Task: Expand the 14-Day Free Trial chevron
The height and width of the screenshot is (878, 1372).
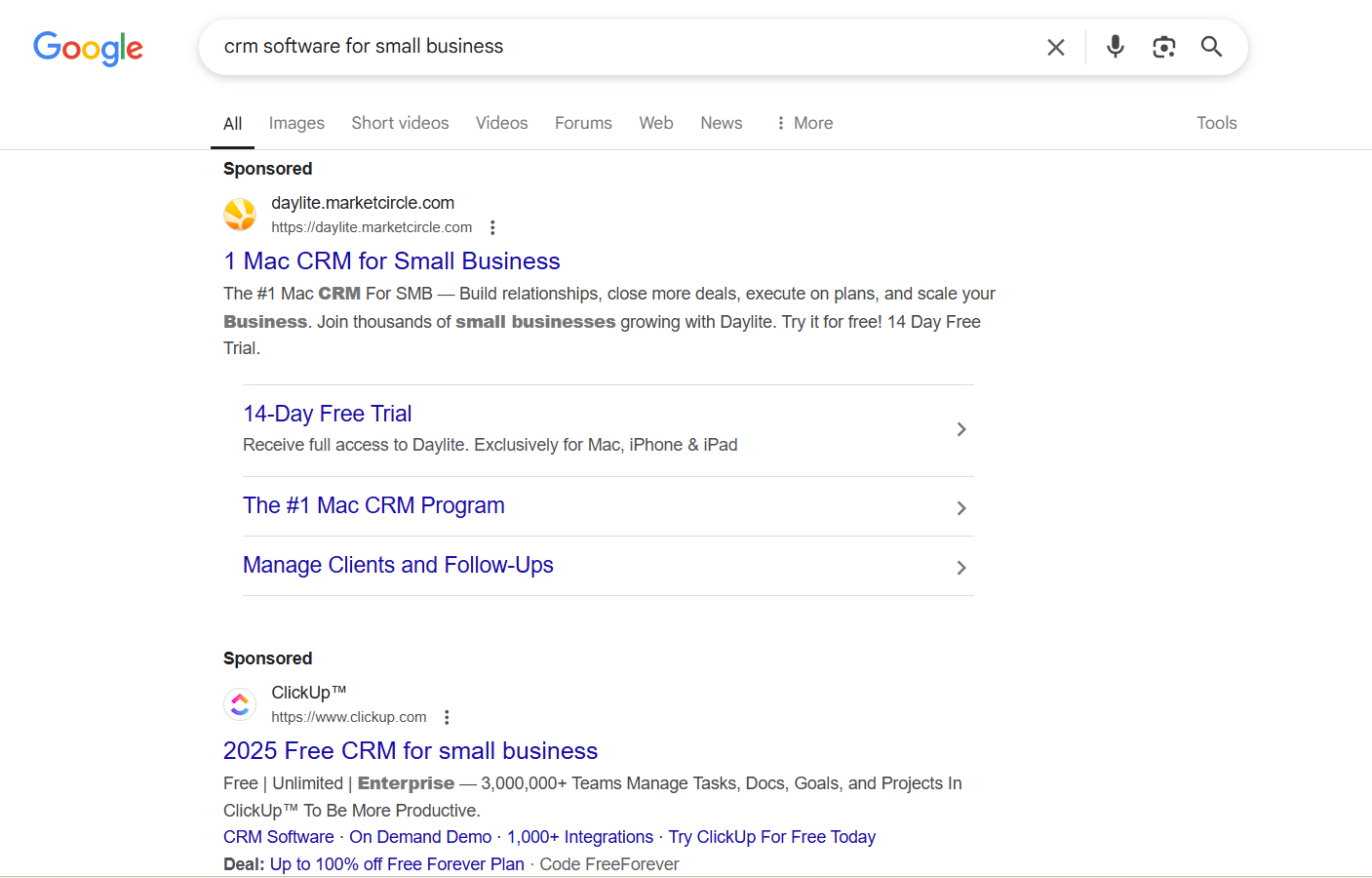Action: pyautogui.click(x=961, y=429)
